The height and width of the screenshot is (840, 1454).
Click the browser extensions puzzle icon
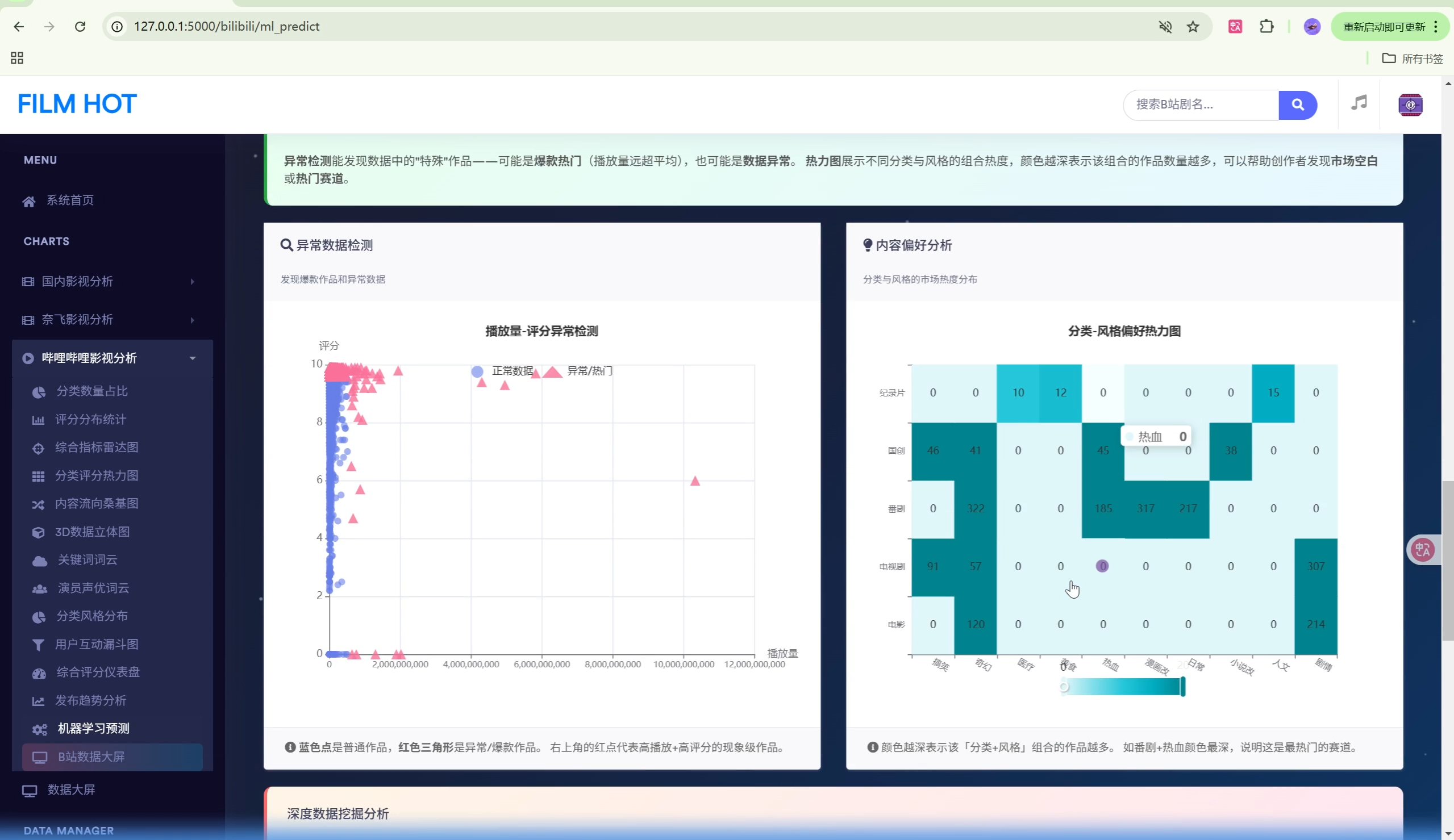(x=1266, y=27)
